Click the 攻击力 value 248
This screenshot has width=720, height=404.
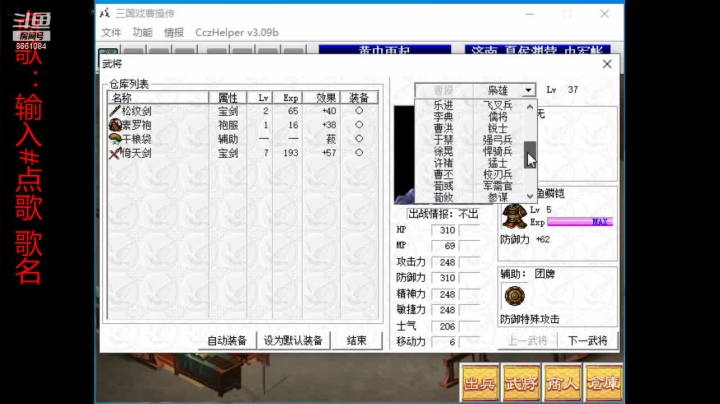click(x=444, y=262)
